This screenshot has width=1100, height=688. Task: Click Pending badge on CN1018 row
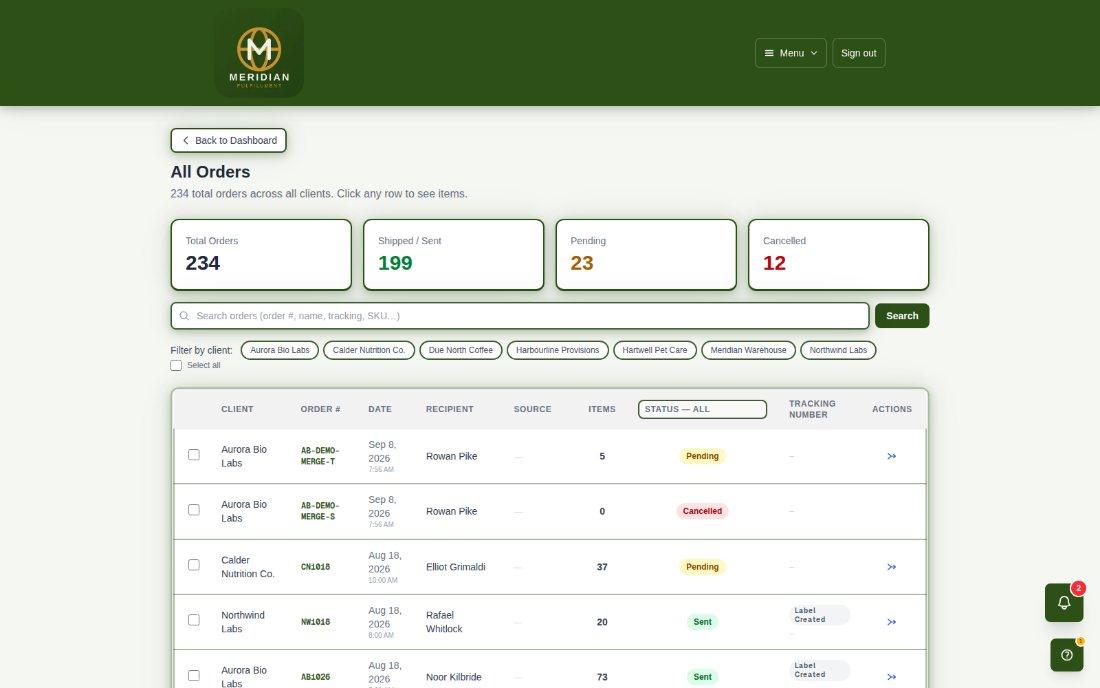pos(702,567)
